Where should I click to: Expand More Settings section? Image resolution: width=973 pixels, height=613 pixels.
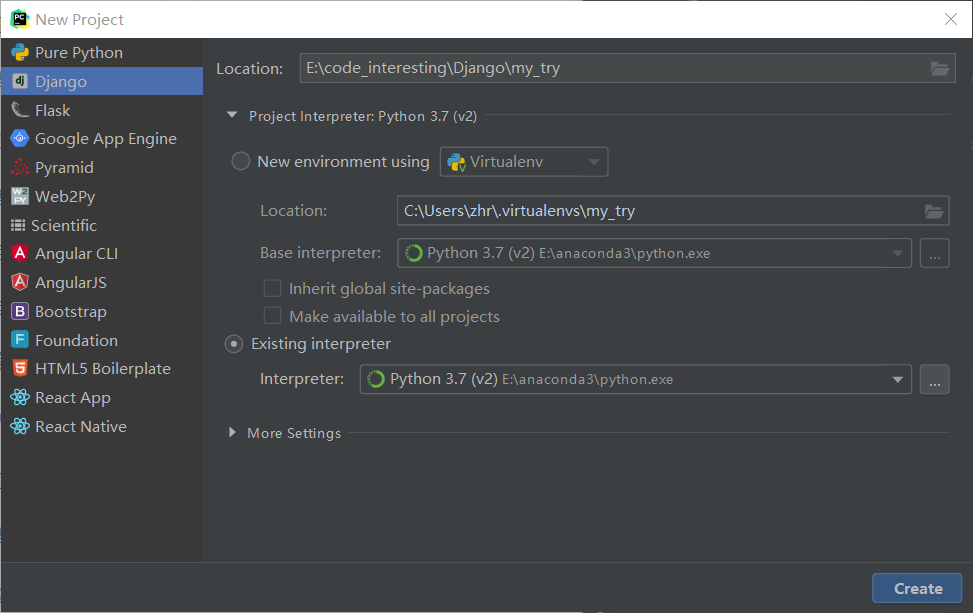point(232,432)
